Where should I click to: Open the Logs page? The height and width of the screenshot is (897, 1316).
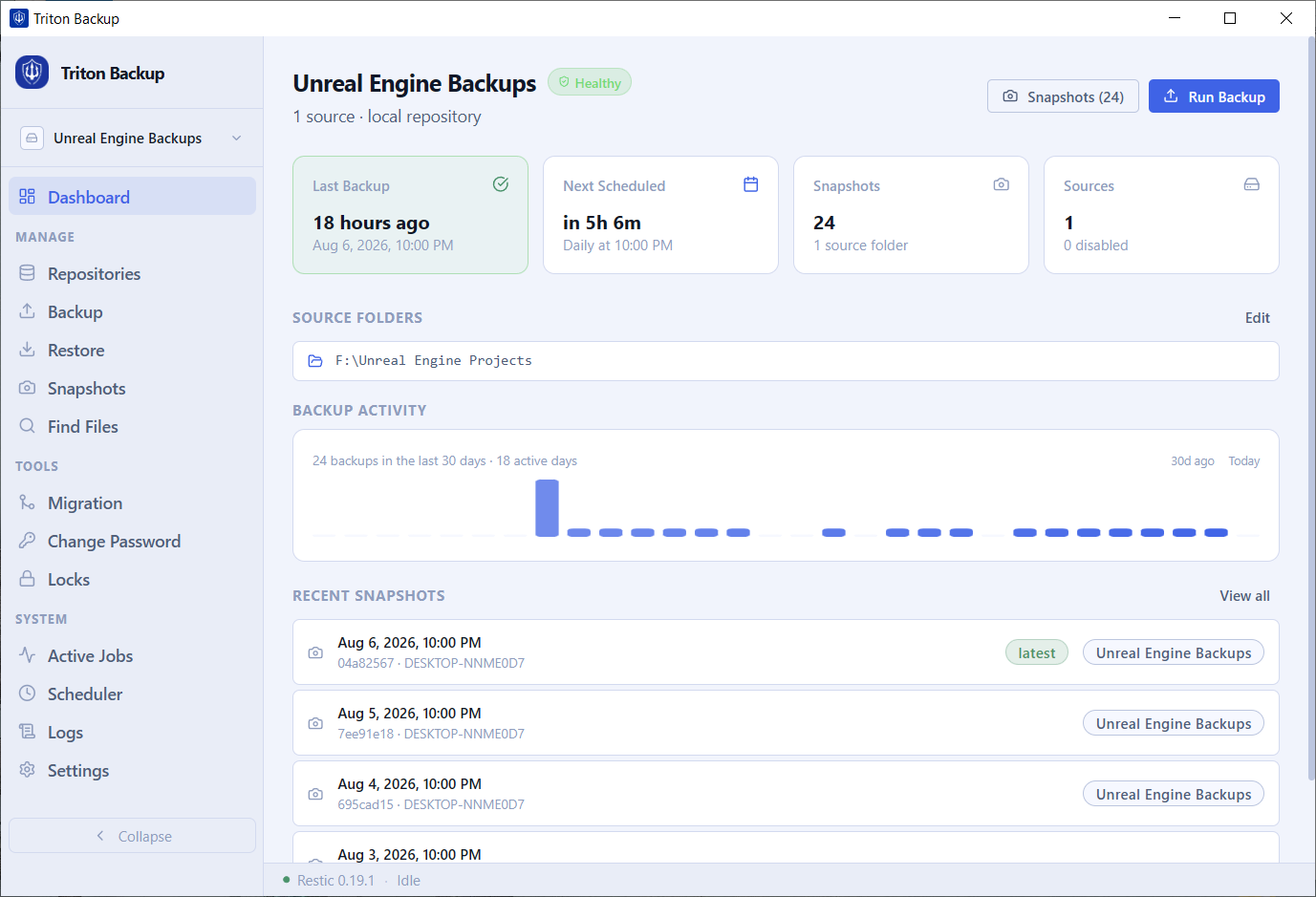pos(132,733)
